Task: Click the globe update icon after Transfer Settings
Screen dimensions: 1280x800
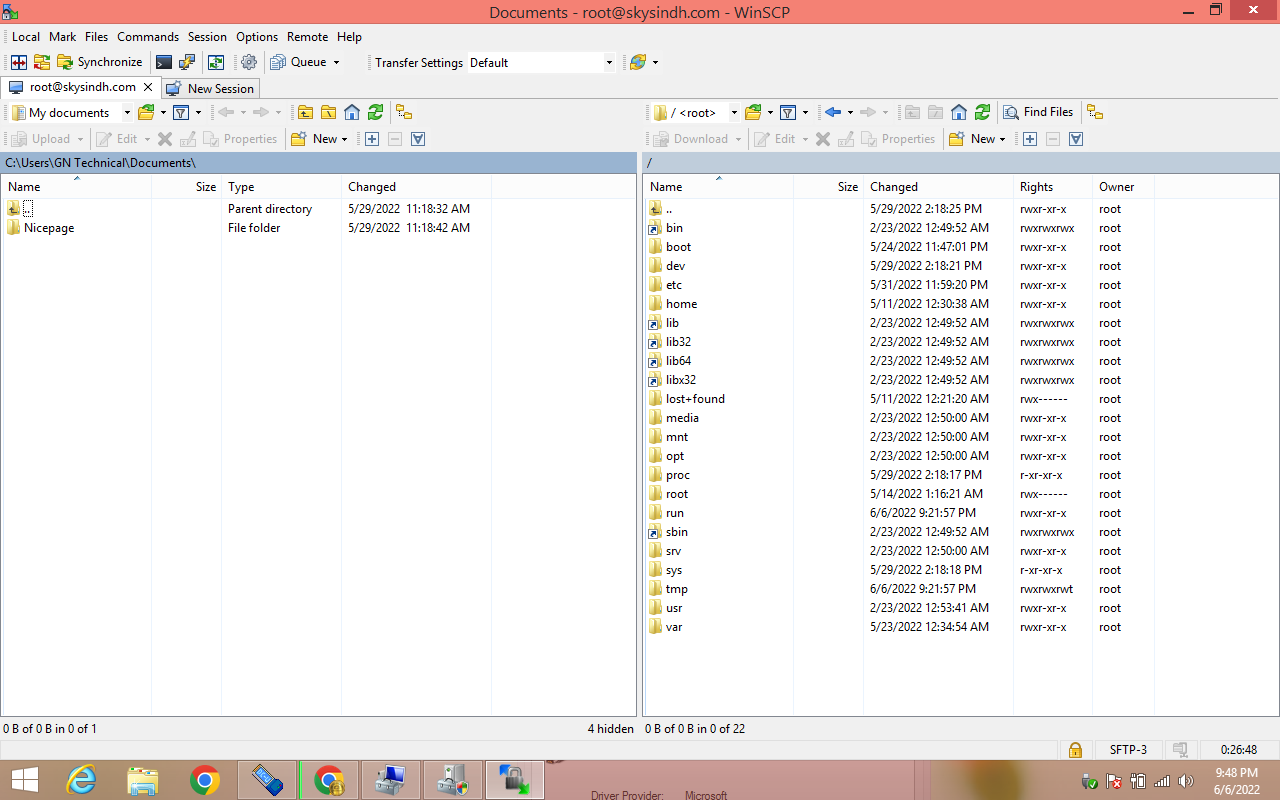Action: coord(637,62)
